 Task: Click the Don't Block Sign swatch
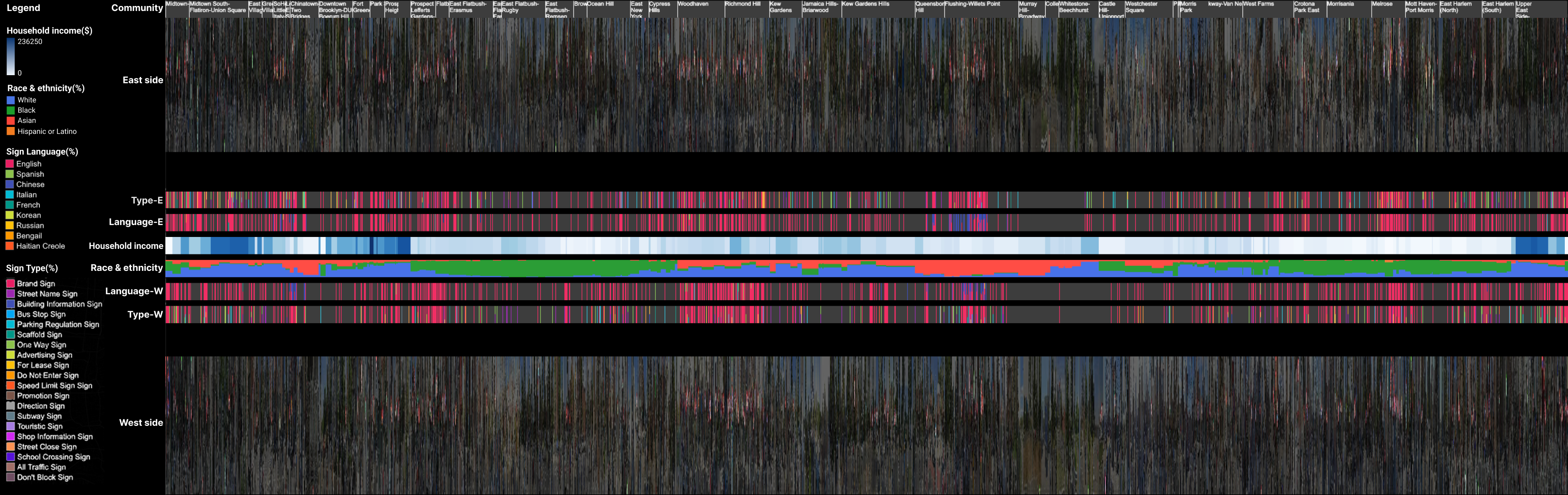pyautogui.click(x=11, y=477)
